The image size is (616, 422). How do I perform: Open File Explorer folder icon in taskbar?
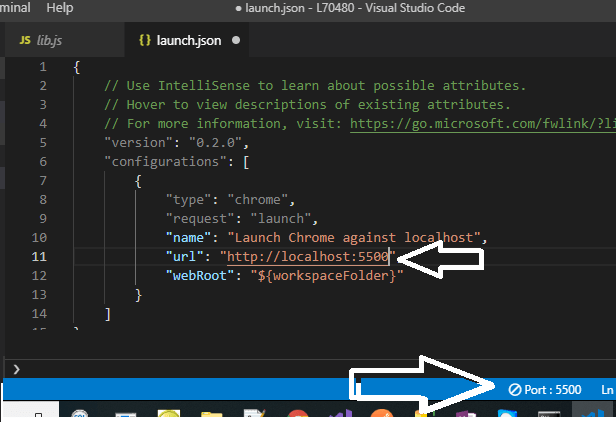(211, 412)
